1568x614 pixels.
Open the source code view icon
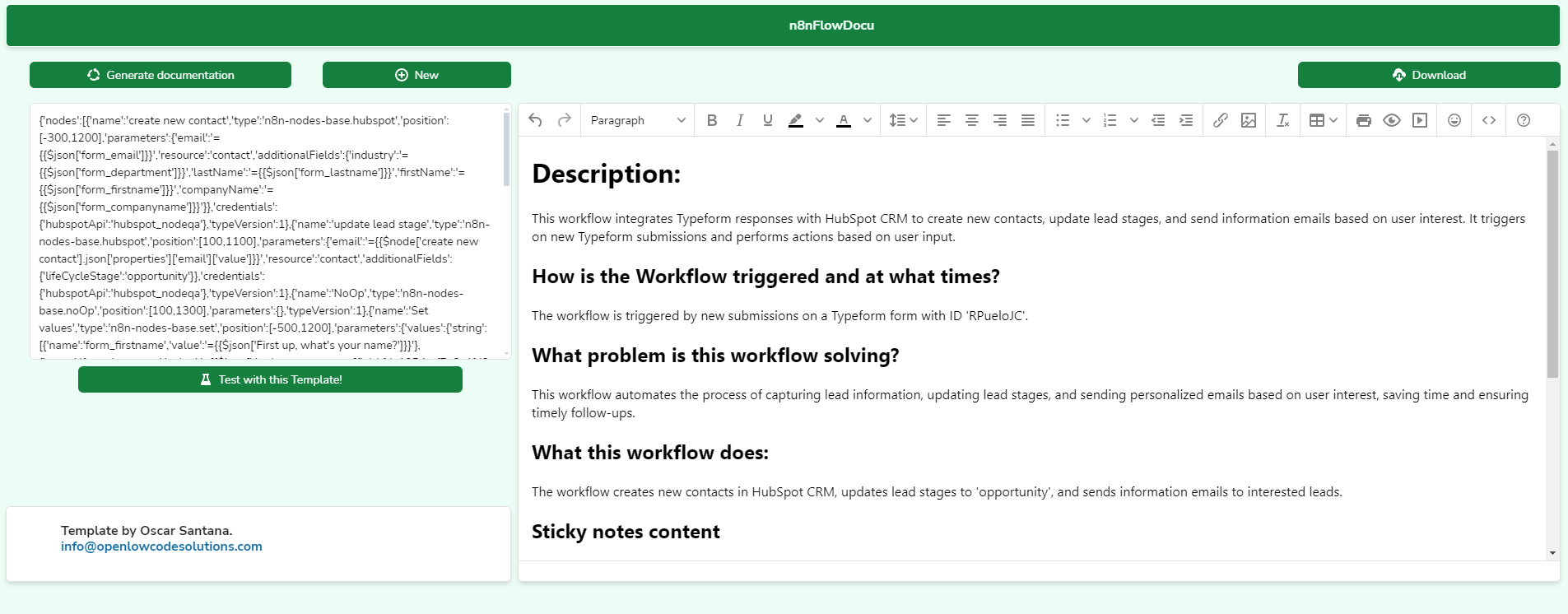[x=1489, y=120]
